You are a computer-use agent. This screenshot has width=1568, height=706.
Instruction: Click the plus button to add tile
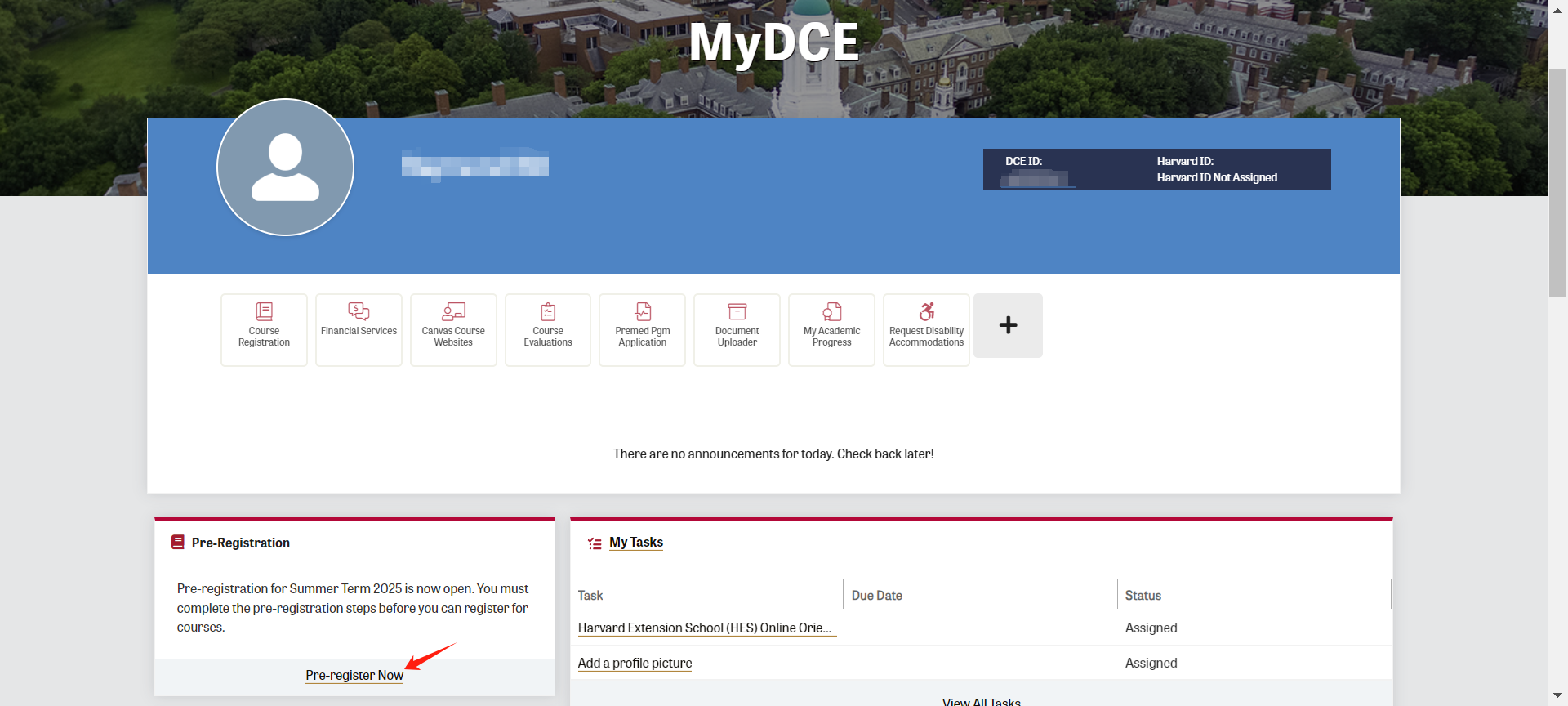click(1008, 325)
